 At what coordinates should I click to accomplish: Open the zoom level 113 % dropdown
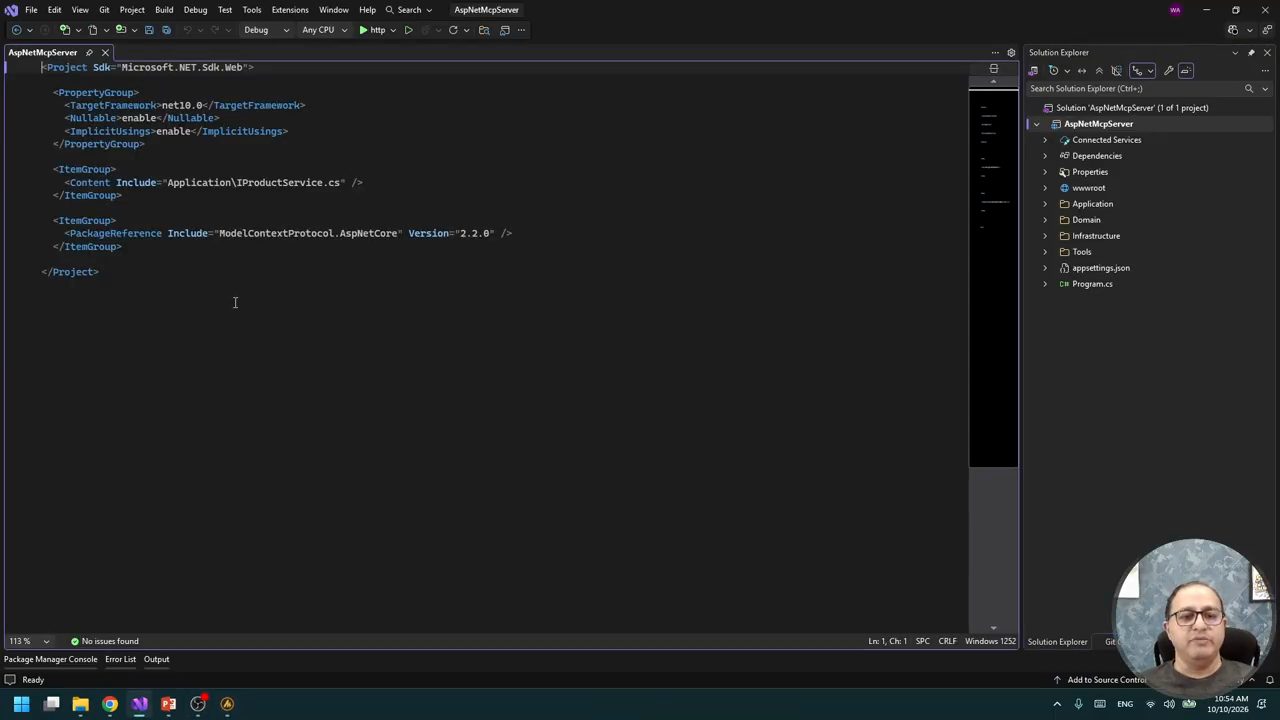29,641
